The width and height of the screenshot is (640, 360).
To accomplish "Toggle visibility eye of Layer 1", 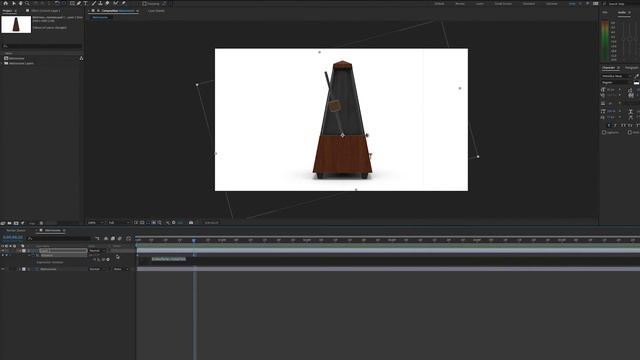I will tap(3, 251).
